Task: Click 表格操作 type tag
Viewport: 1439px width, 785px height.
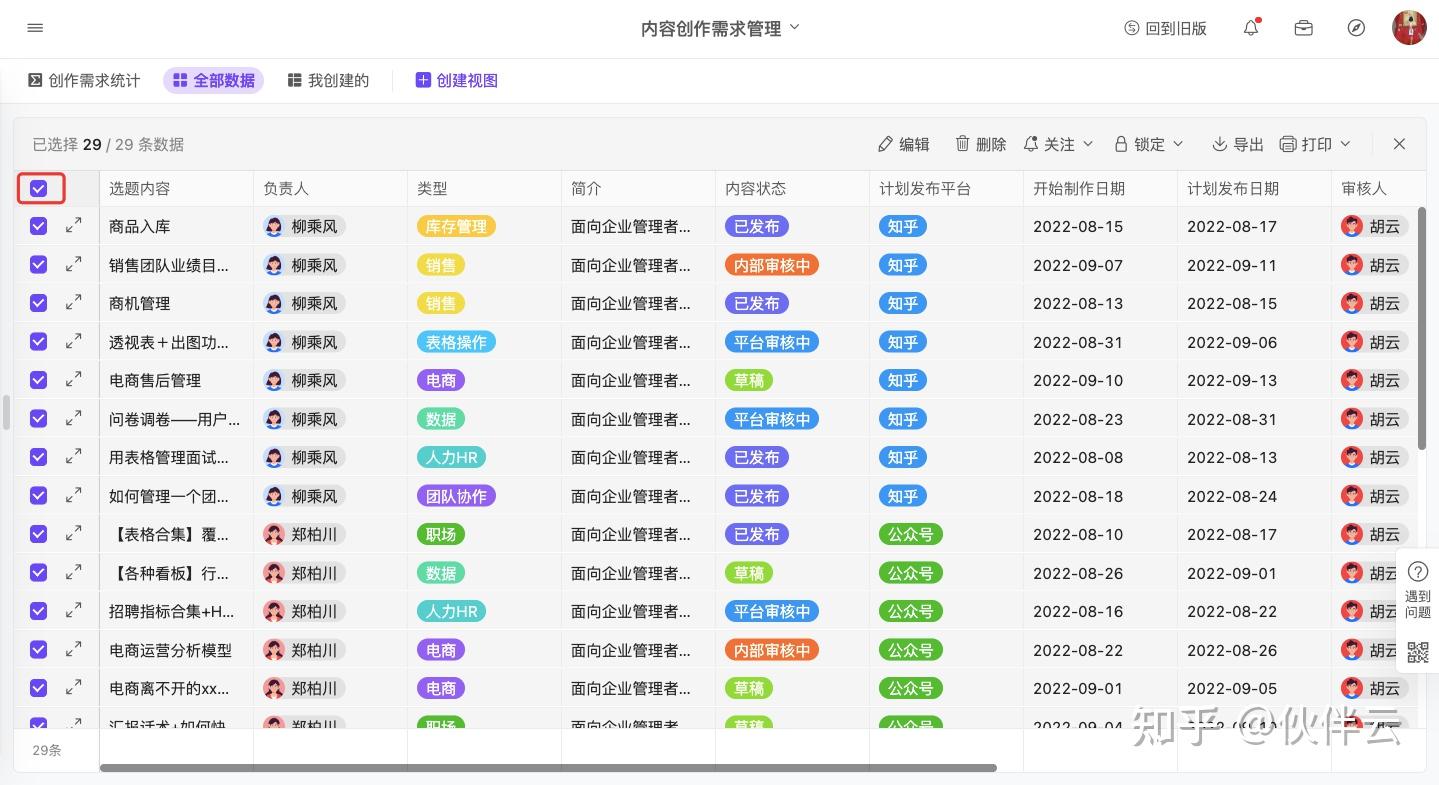Action: (456, 342)
